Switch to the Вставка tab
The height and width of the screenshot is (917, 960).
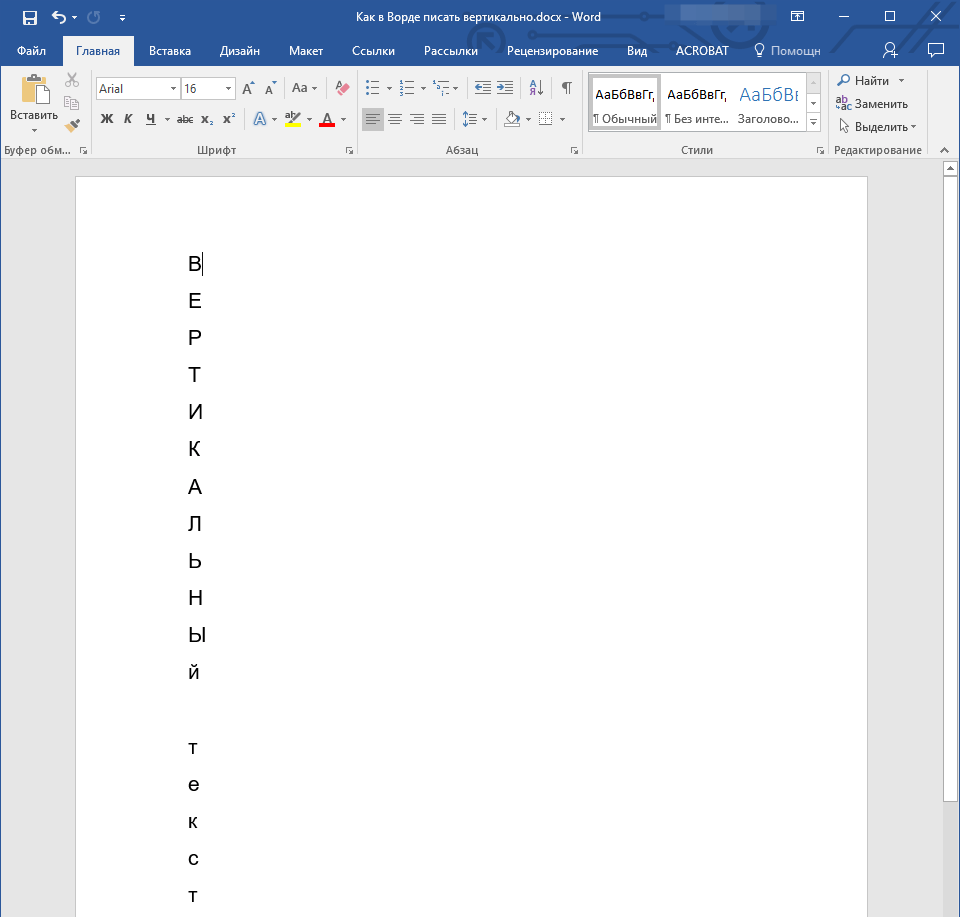(170, 51)
